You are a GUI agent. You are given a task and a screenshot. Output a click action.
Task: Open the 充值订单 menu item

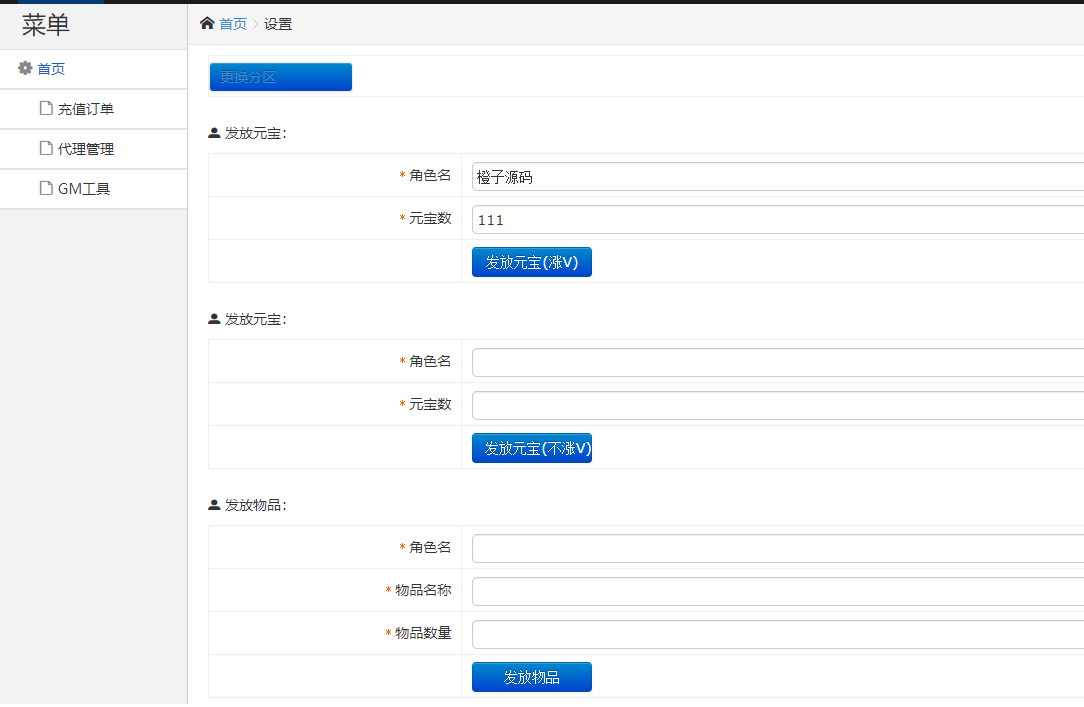tap(86, 109)
